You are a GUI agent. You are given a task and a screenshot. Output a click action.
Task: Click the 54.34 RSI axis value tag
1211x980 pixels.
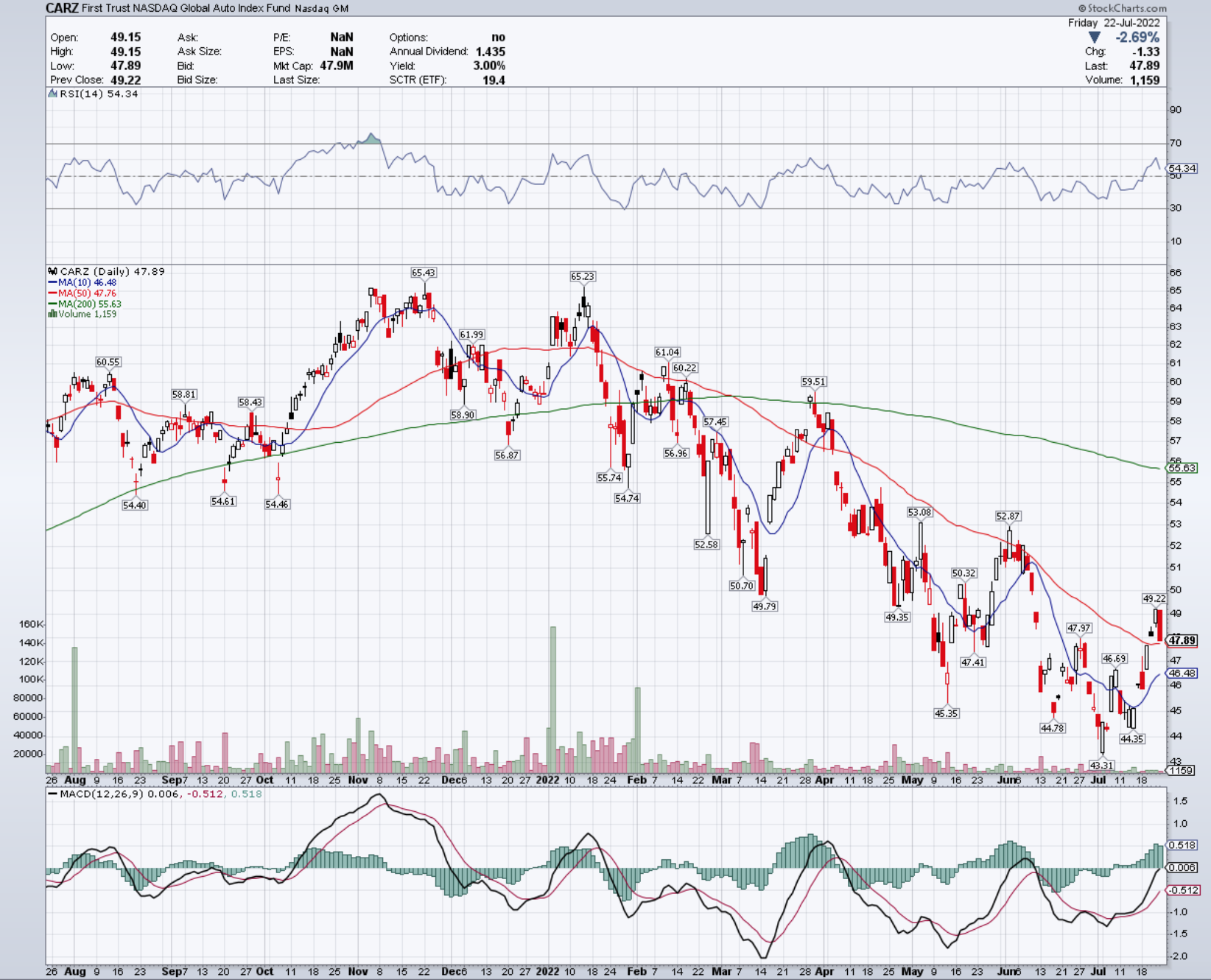1182,169
